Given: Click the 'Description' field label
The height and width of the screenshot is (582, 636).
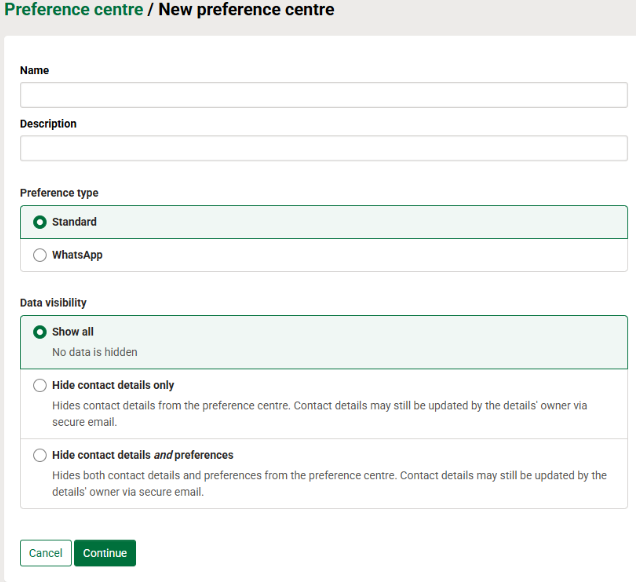Looking at the screenshot, I should pos(48,124).
